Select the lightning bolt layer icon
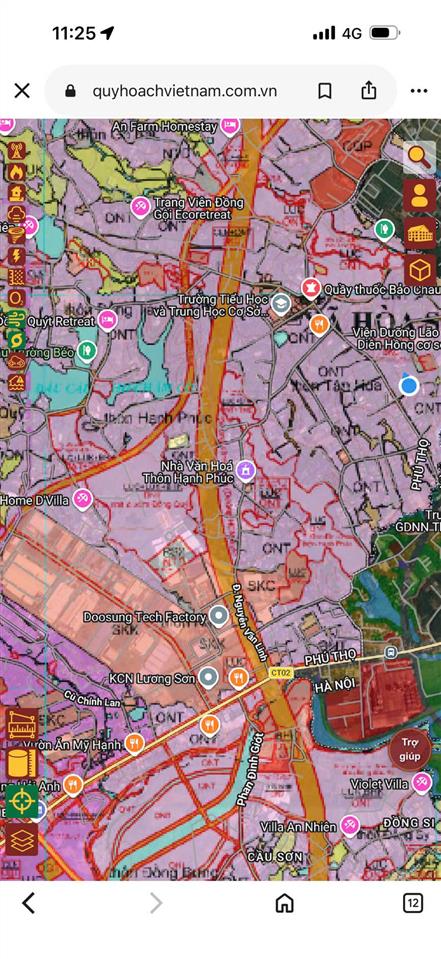Viewport: 441px width, 959px height. [x=16, y=256]
